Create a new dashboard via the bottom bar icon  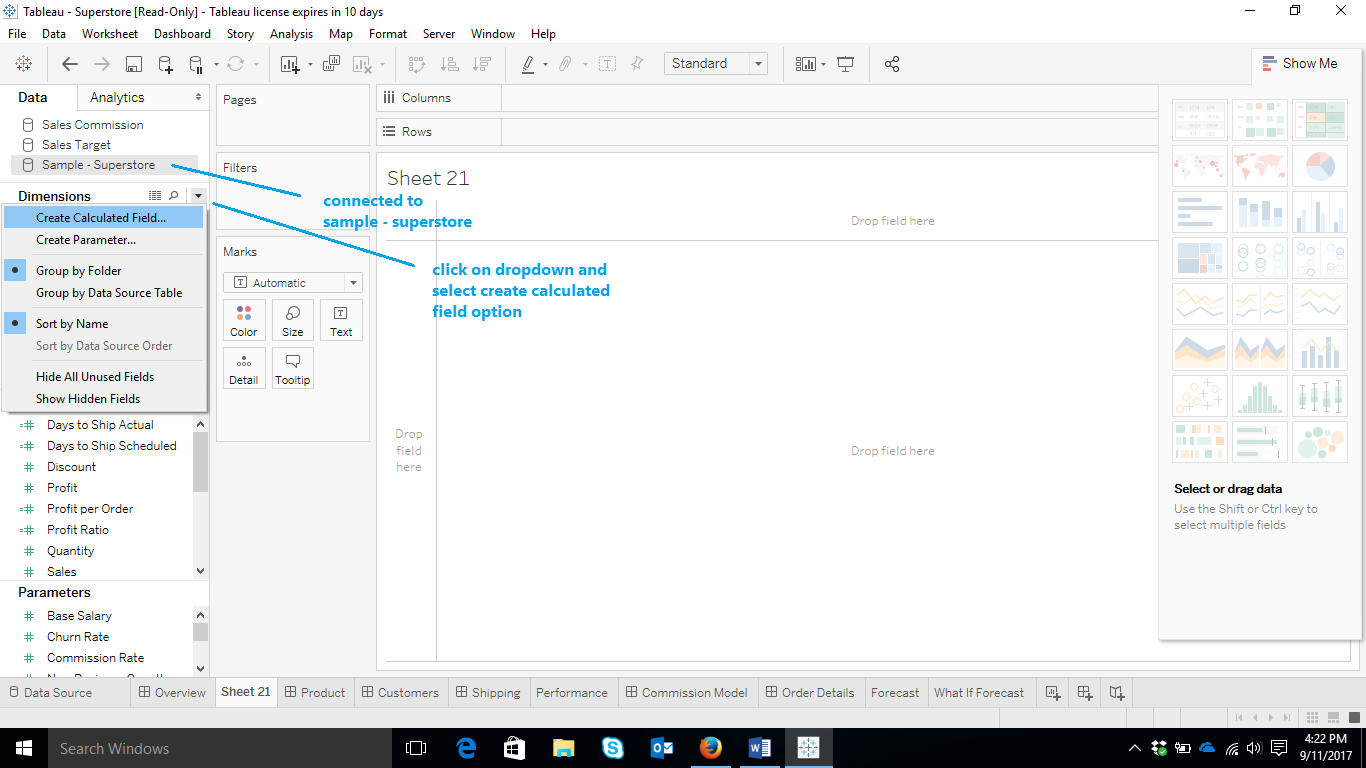pyautogui.click(x=1084, y=692)
